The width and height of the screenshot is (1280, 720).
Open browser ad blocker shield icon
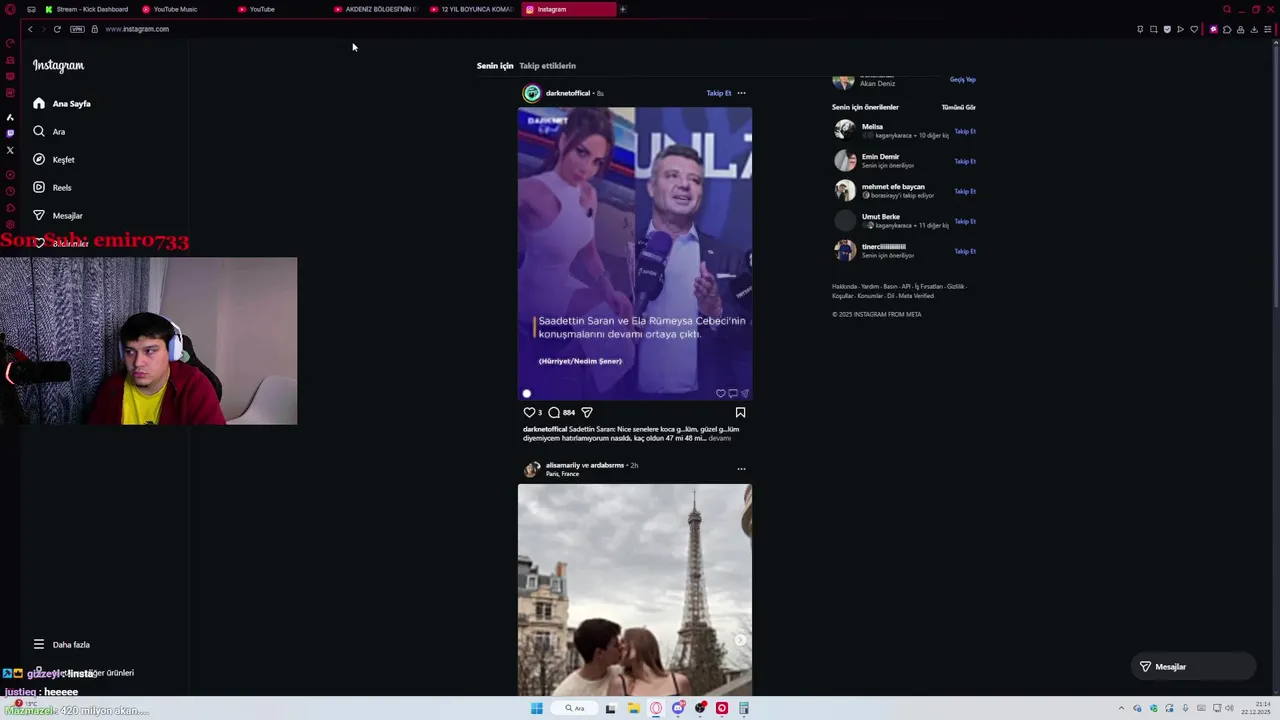[x=1166, y=29]
